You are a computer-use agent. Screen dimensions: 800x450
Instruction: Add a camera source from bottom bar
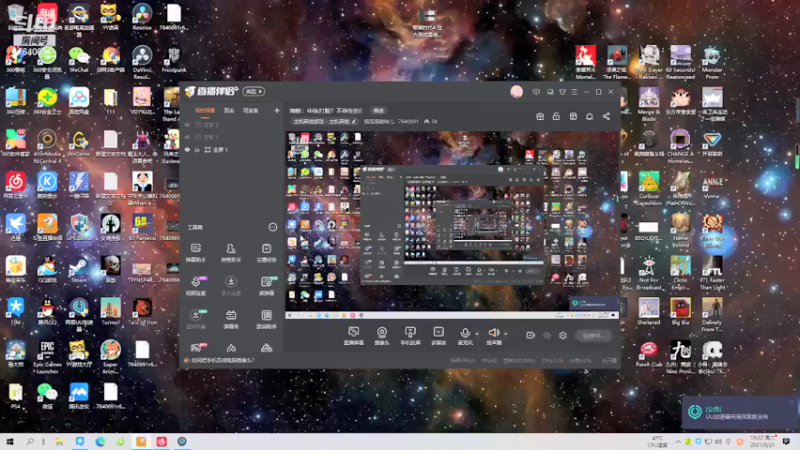tap(382, 336)
